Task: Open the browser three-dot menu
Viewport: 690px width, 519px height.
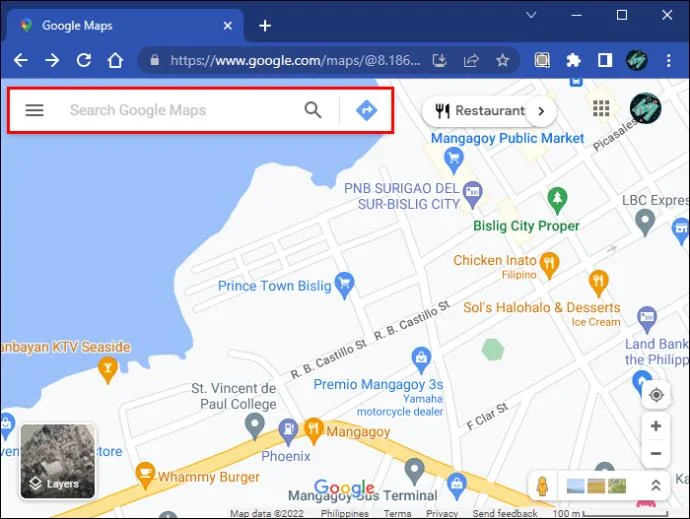Action: [668, 60]
